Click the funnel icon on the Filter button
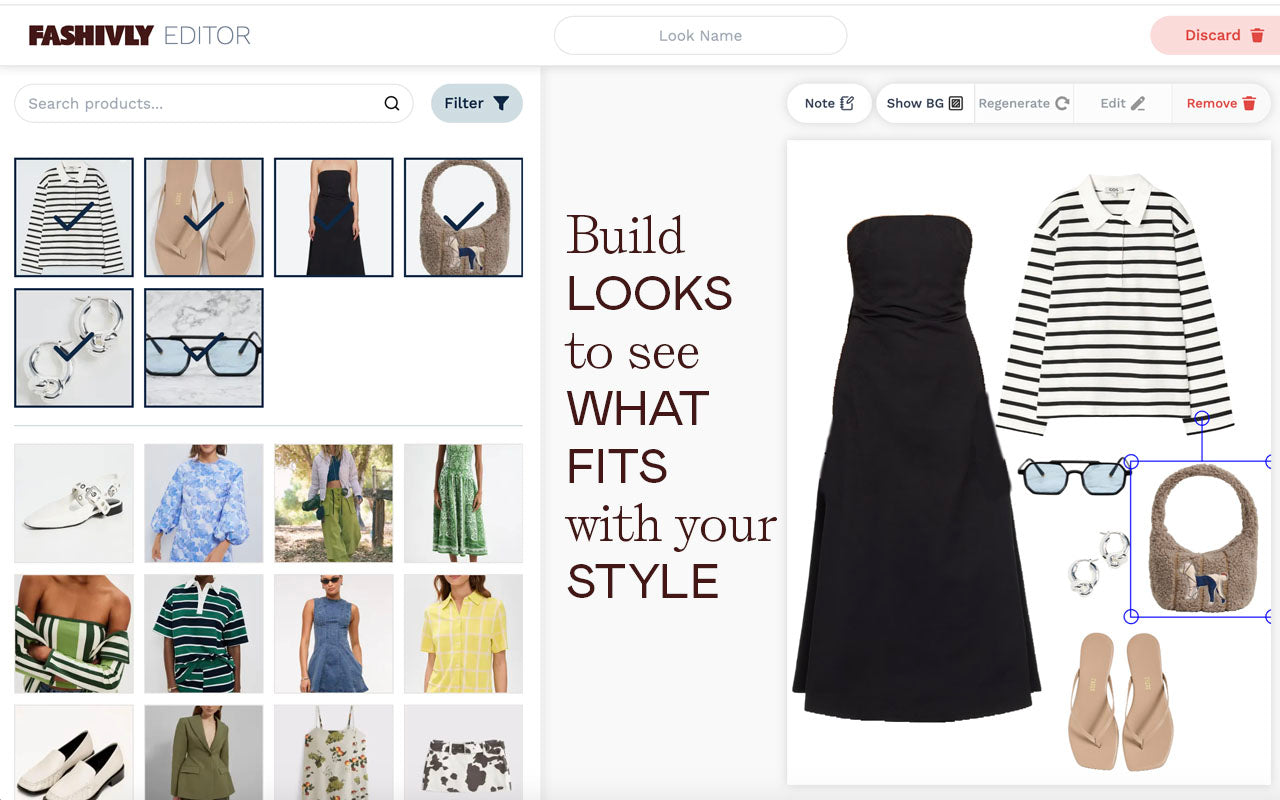The image size is (1280, 800). click(502, 103)
